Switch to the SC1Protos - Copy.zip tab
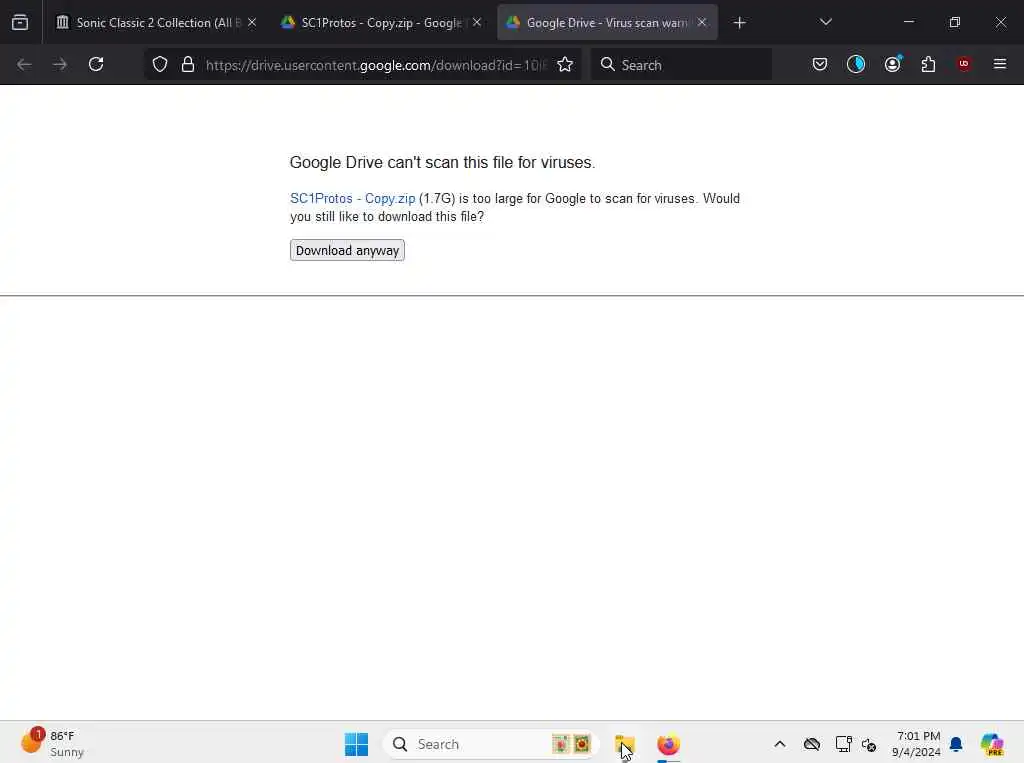The height and width of the screenshot is (763, 1024). click(381, 22)
